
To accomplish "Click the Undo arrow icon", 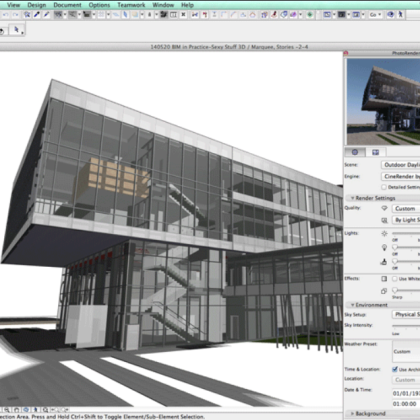I will 5,15.
